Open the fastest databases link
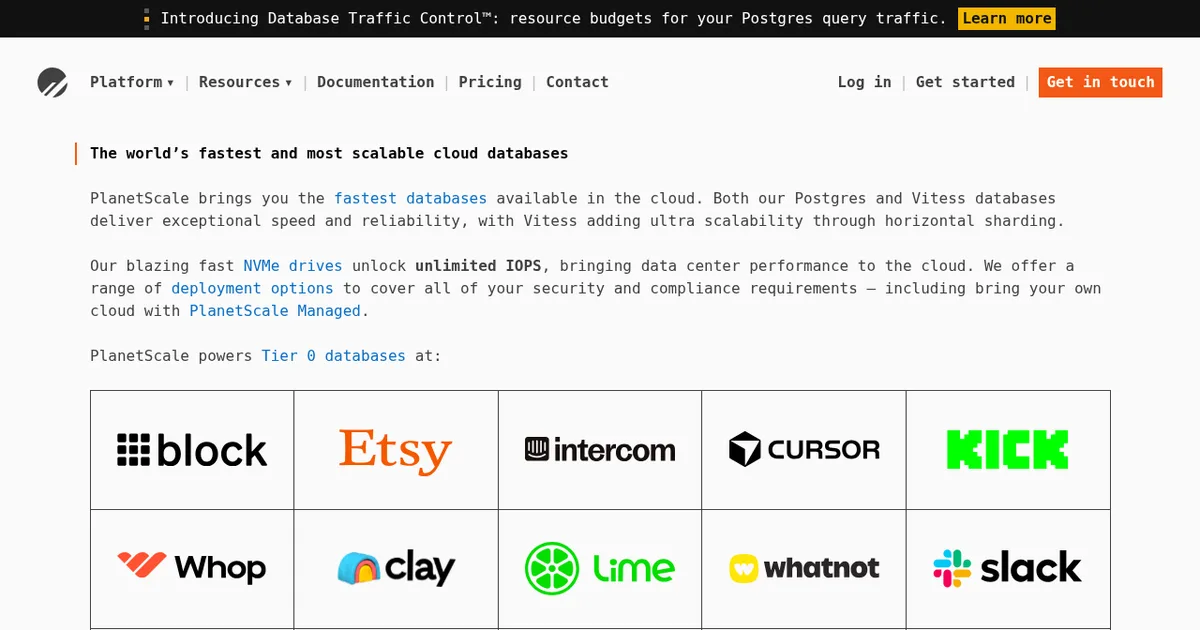Image resolution: width=1200 pixels, height=630 pixels. click(x=410, y=198)
